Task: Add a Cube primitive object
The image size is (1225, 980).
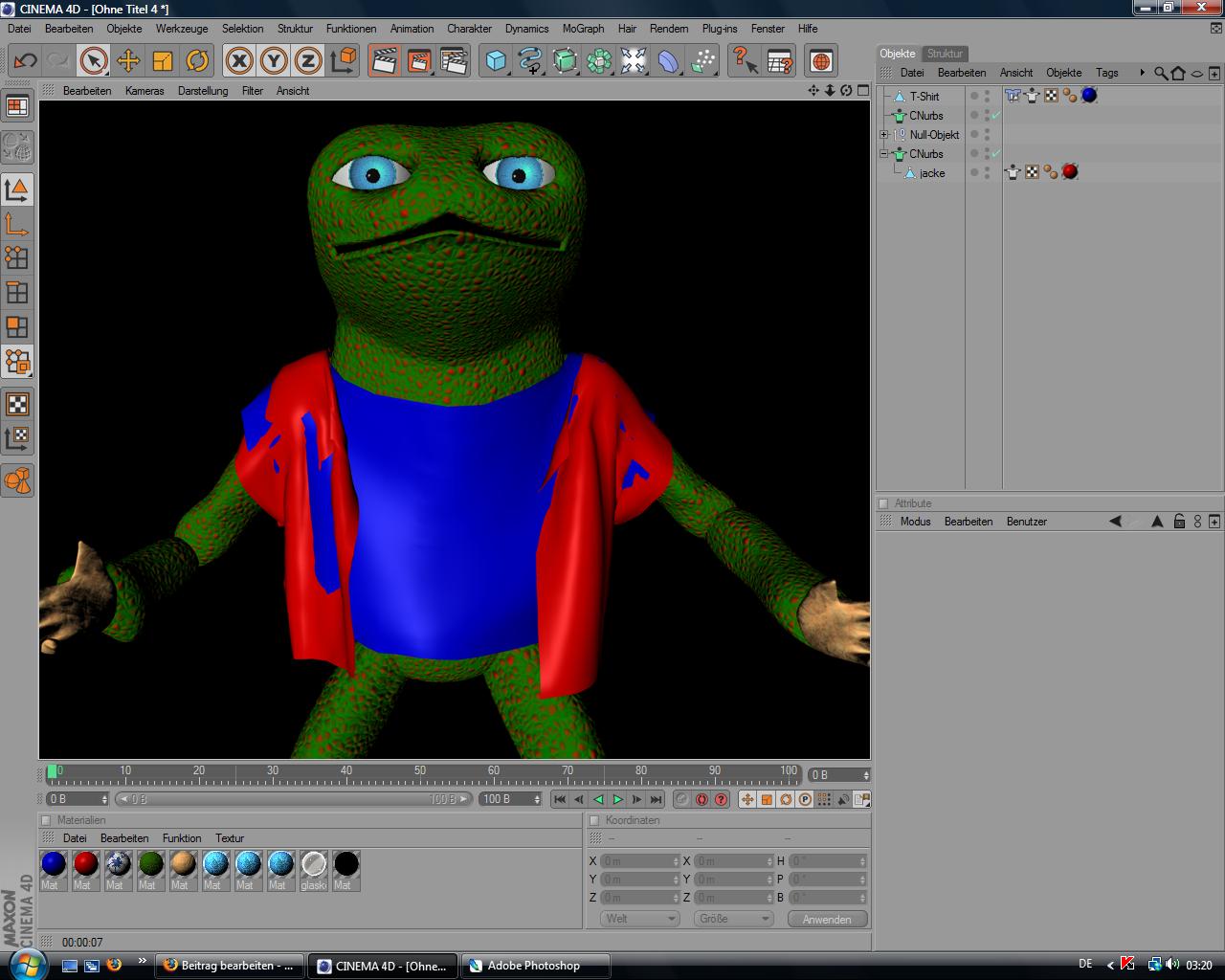Action: (x=496, y=61)
